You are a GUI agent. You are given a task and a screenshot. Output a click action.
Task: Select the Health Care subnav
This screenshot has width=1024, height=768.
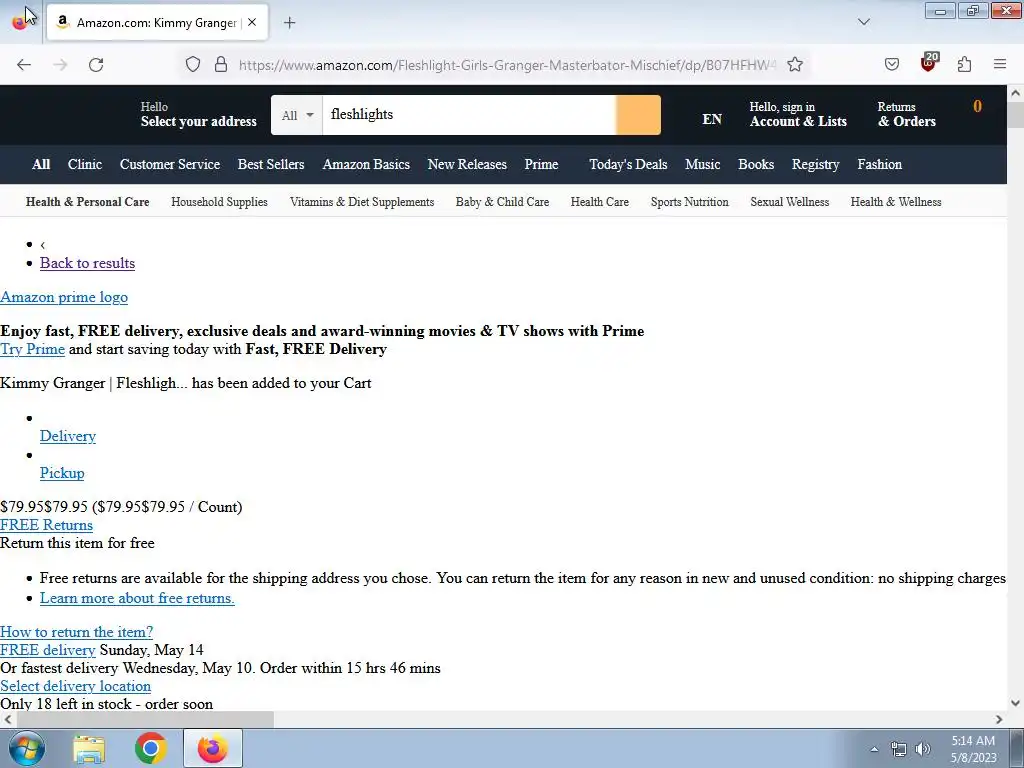[600, 202]
